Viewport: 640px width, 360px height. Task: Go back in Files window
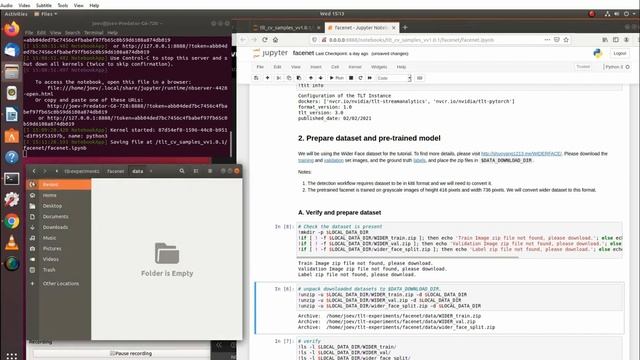(34, 171)
